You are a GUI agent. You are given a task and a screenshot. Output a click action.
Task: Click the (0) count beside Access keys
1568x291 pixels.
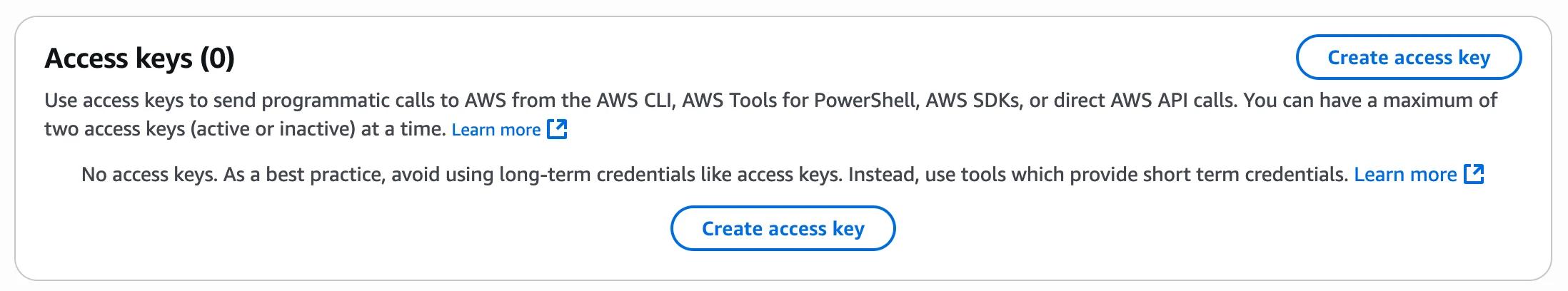(217, 58)
